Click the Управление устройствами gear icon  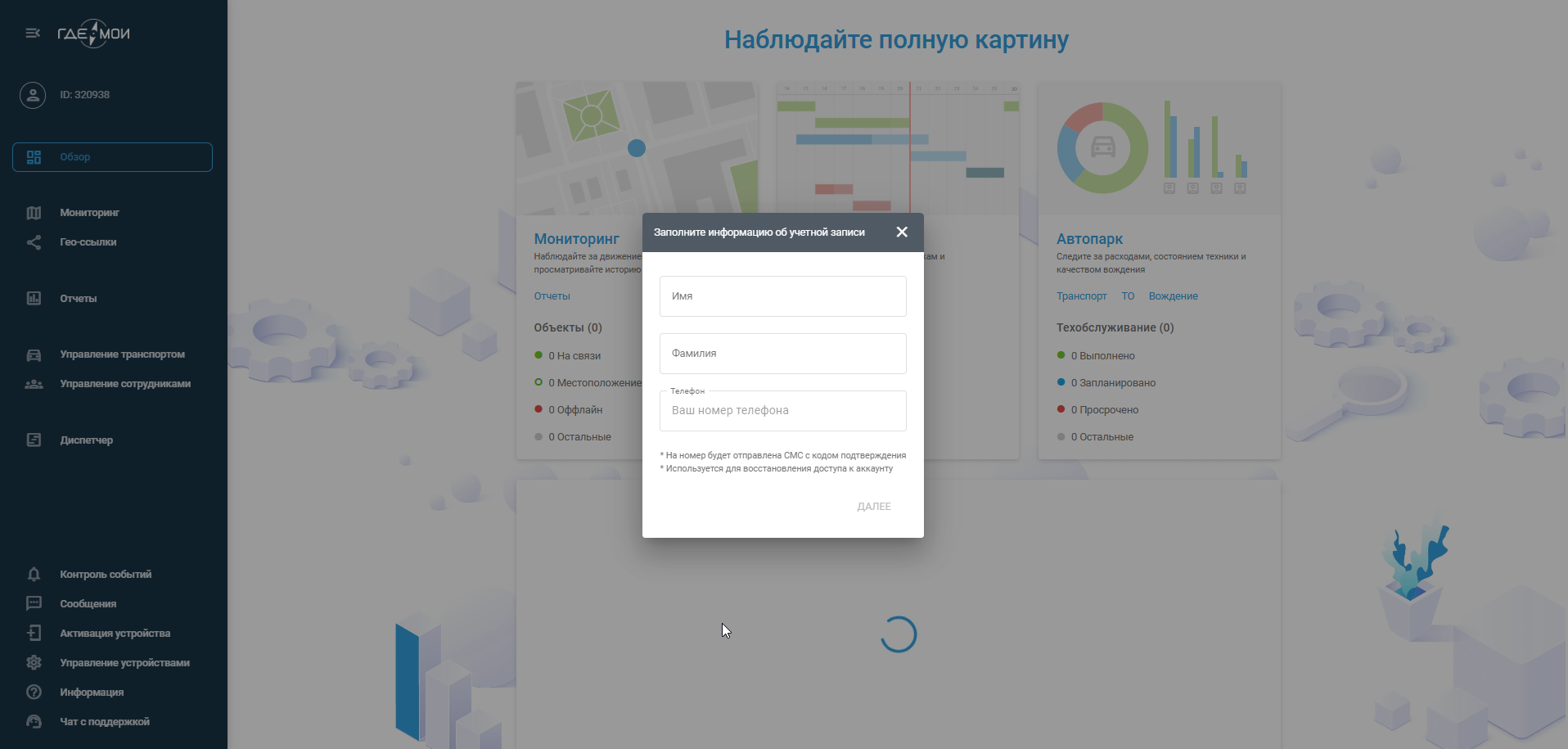[x=34, y=663]
